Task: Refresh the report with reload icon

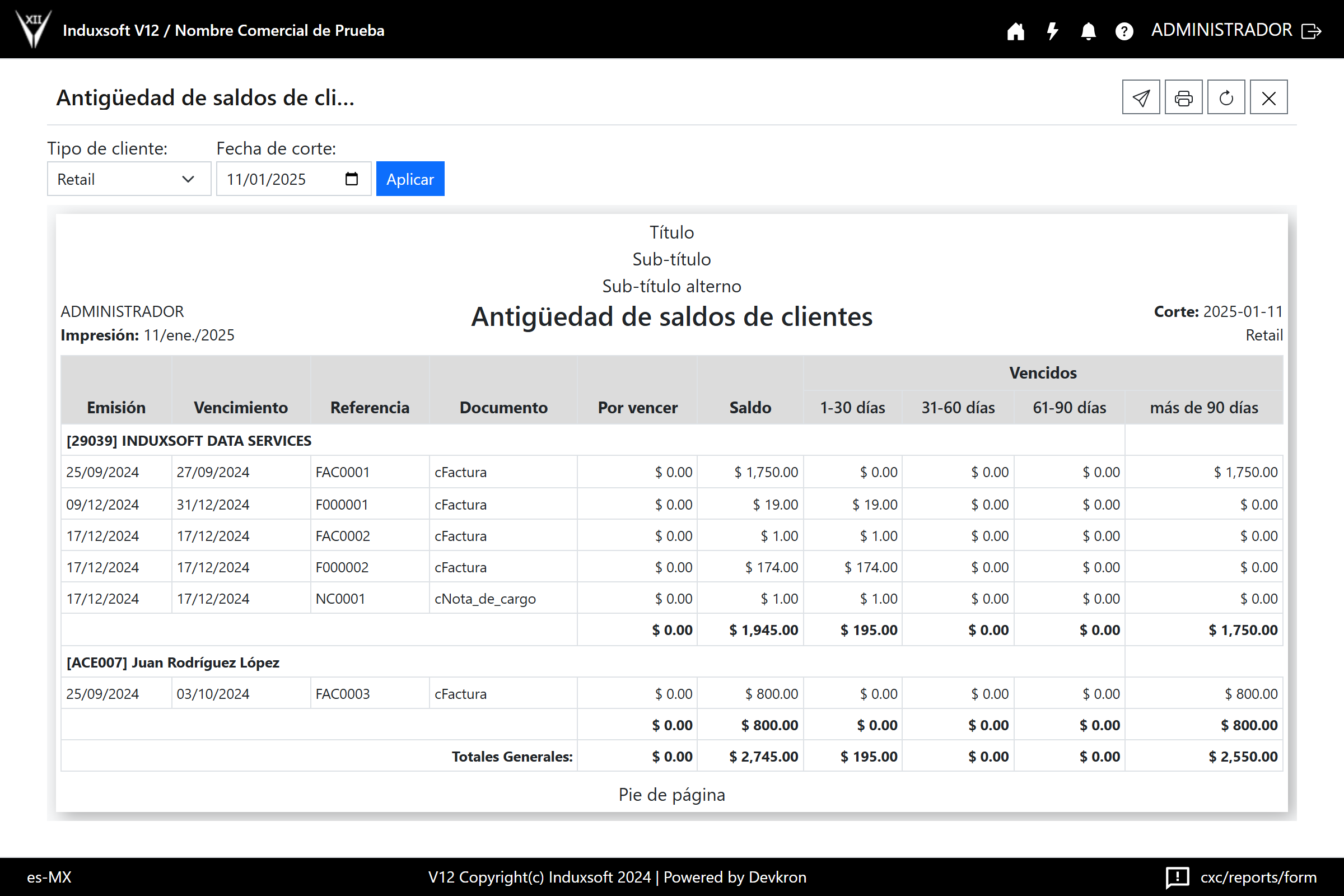Action: click(1226, 97)
